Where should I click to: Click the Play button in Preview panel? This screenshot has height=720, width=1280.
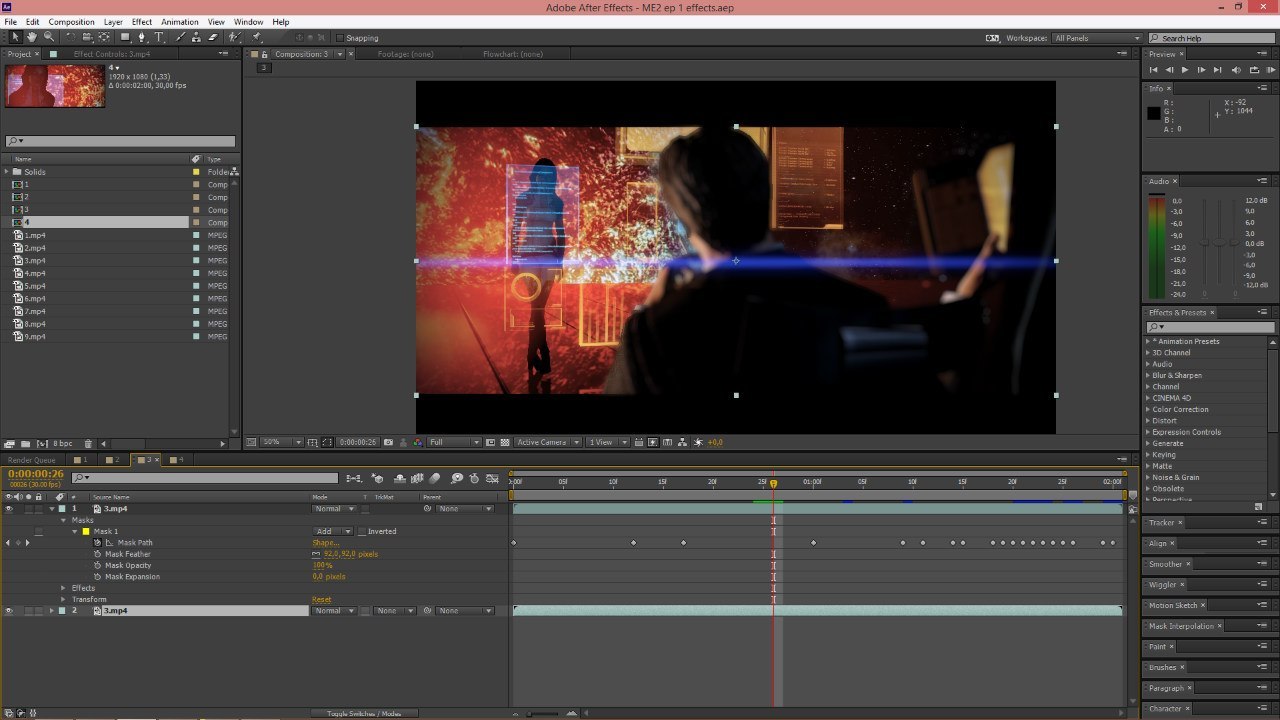[x=1185, y=70]
